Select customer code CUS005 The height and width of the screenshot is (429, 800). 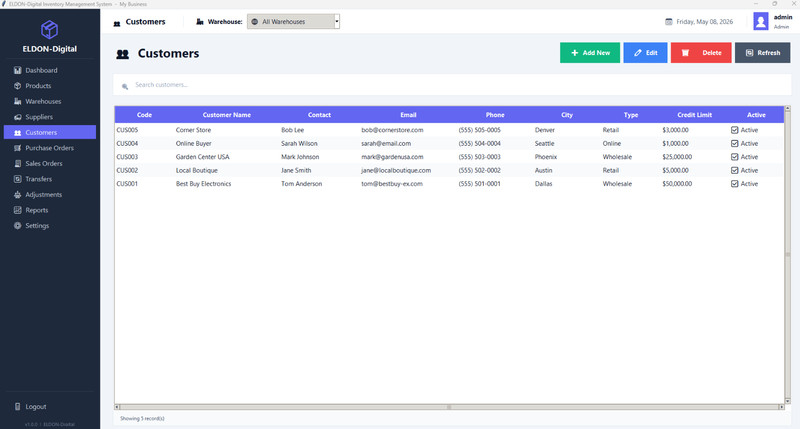127,130
